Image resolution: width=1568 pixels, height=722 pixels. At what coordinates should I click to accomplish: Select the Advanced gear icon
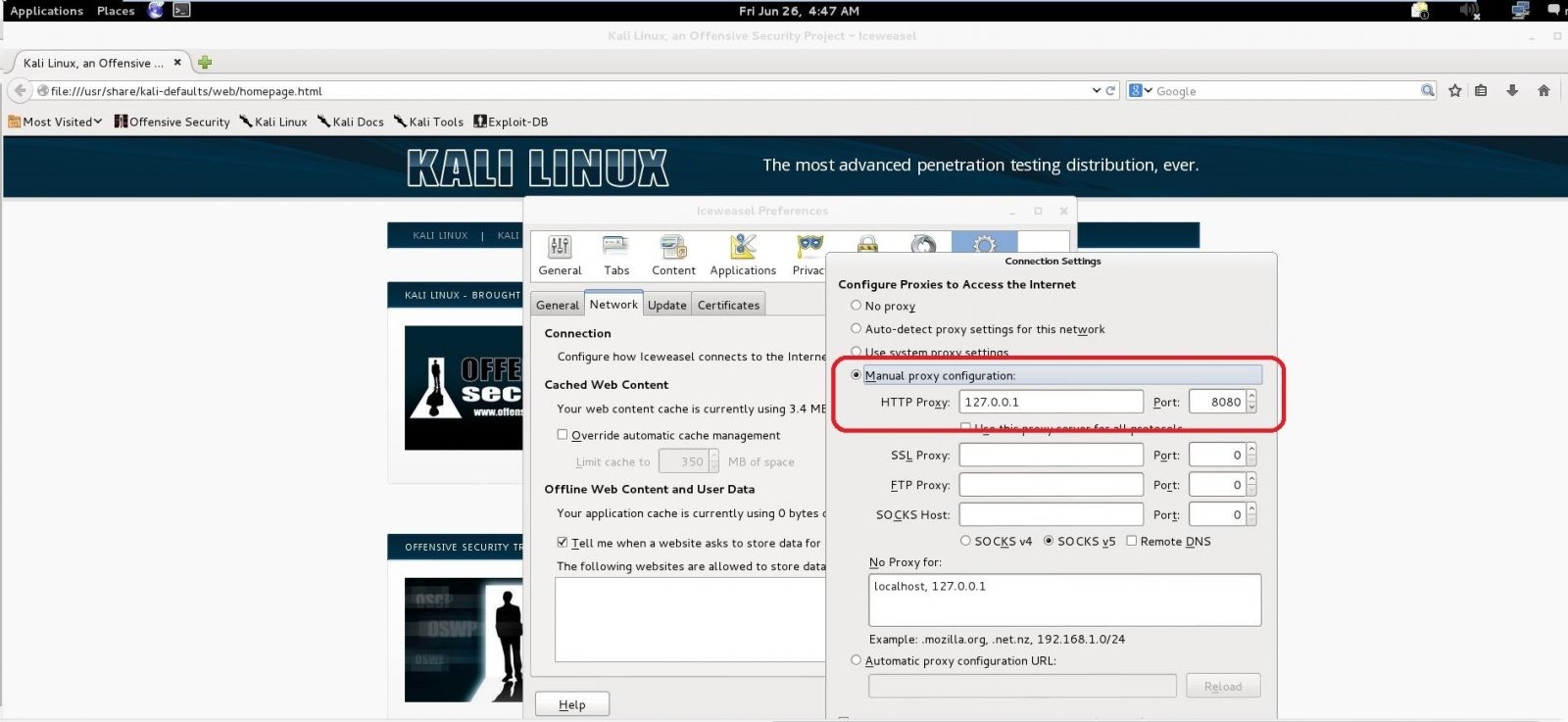tap(984, 243)
